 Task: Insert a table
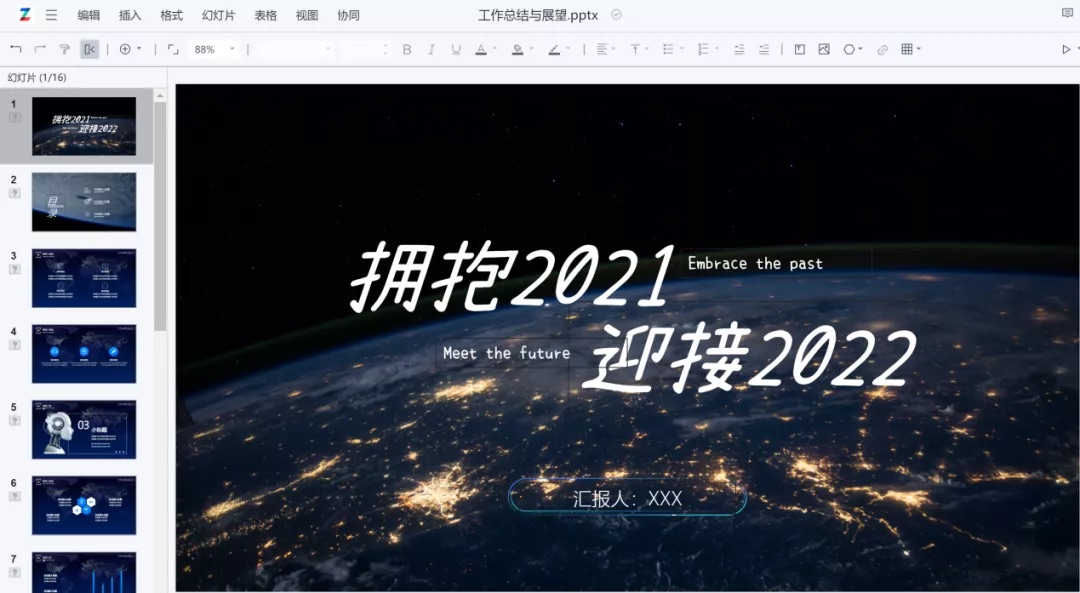907,49
